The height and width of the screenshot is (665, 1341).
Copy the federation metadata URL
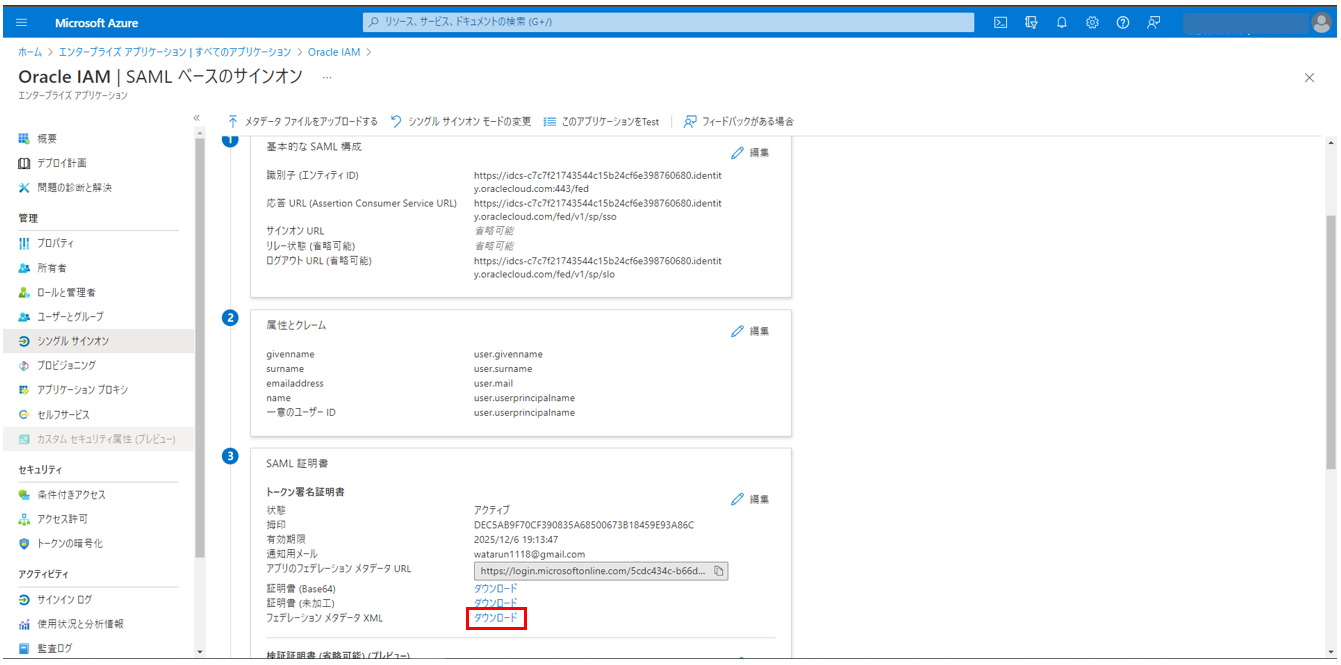tap(718, 571)
